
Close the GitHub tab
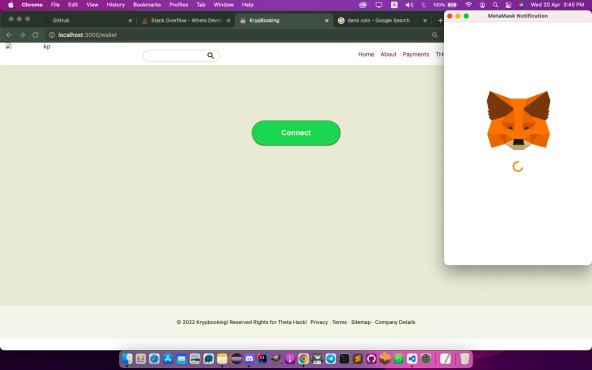tap(130, 20)
